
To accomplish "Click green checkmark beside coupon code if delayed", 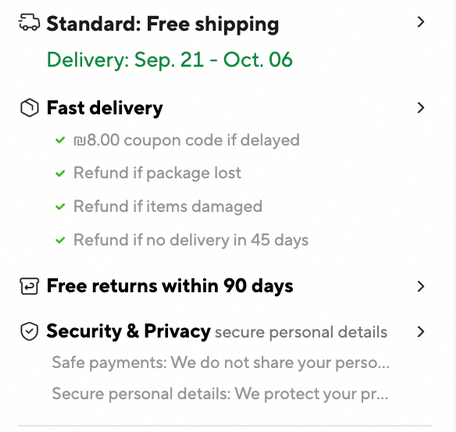I will (x=60, y=140).
